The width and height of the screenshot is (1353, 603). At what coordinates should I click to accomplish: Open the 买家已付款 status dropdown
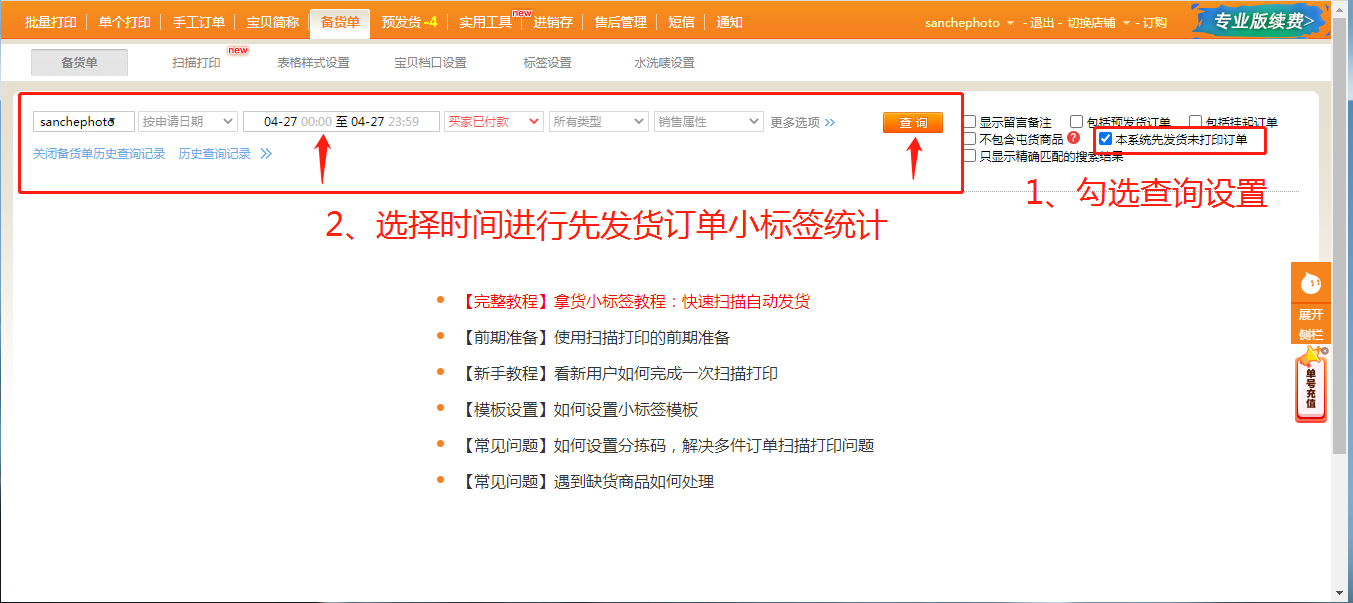point(493,121)
